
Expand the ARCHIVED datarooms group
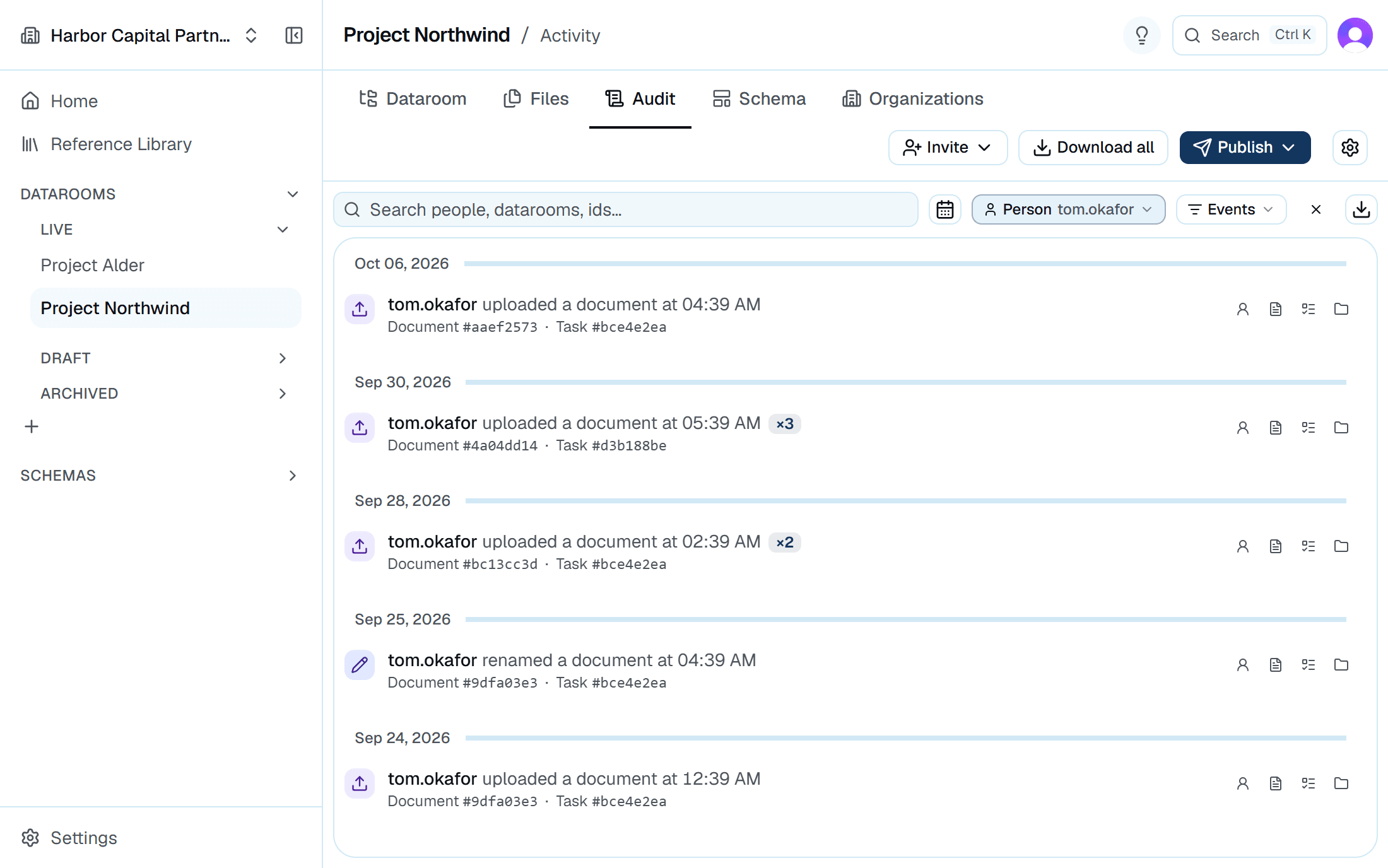[283, 394]
